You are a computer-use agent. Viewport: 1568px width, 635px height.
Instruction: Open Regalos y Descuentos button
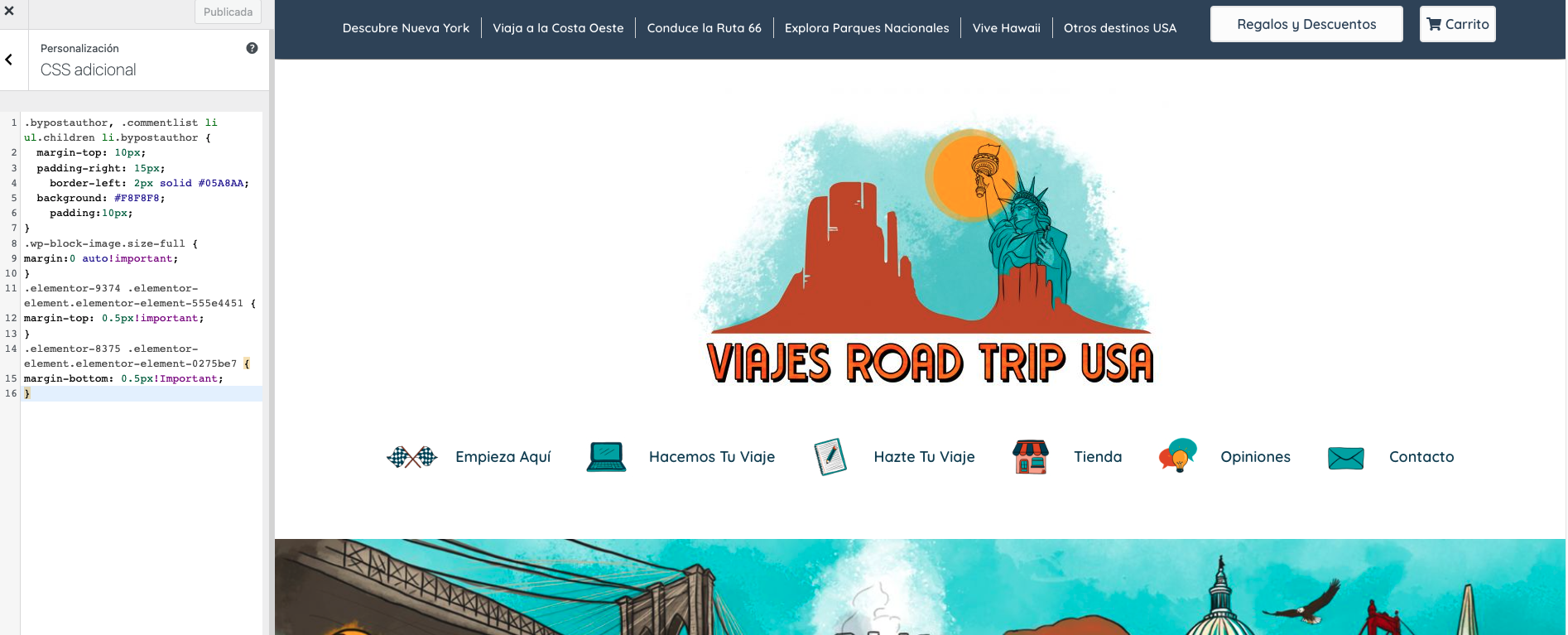click(1306, 24)
